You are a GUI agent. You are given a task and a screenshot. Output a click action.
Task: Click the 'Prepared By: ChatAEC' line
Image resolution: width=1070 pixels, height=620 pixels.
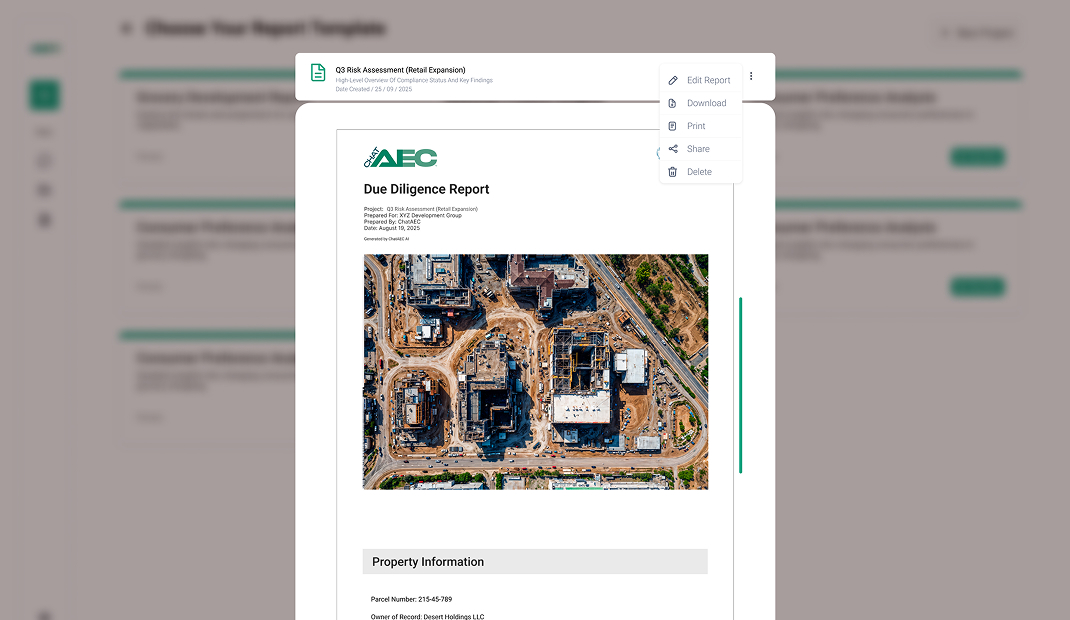click(x=392, y=222)
